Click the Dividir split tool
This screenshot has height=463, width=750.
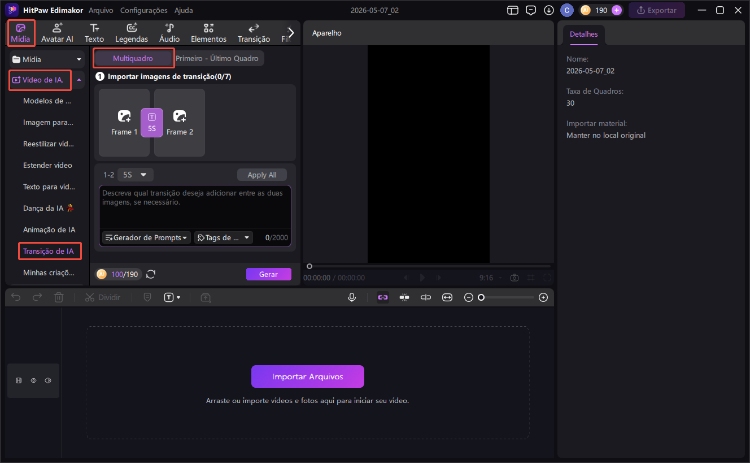(x=103, y=298)
